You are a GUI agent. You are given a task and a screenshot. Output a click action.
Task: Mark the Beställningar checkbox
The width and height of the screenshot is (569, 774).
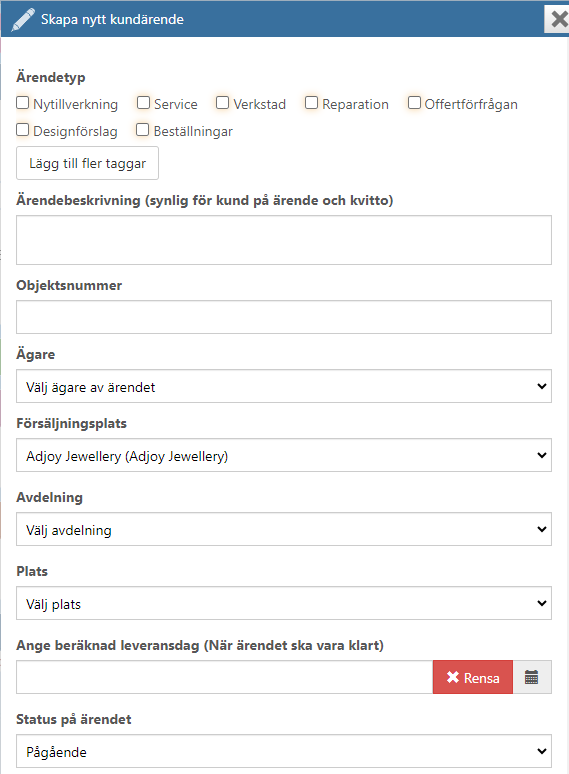click(x=143, y=130)
